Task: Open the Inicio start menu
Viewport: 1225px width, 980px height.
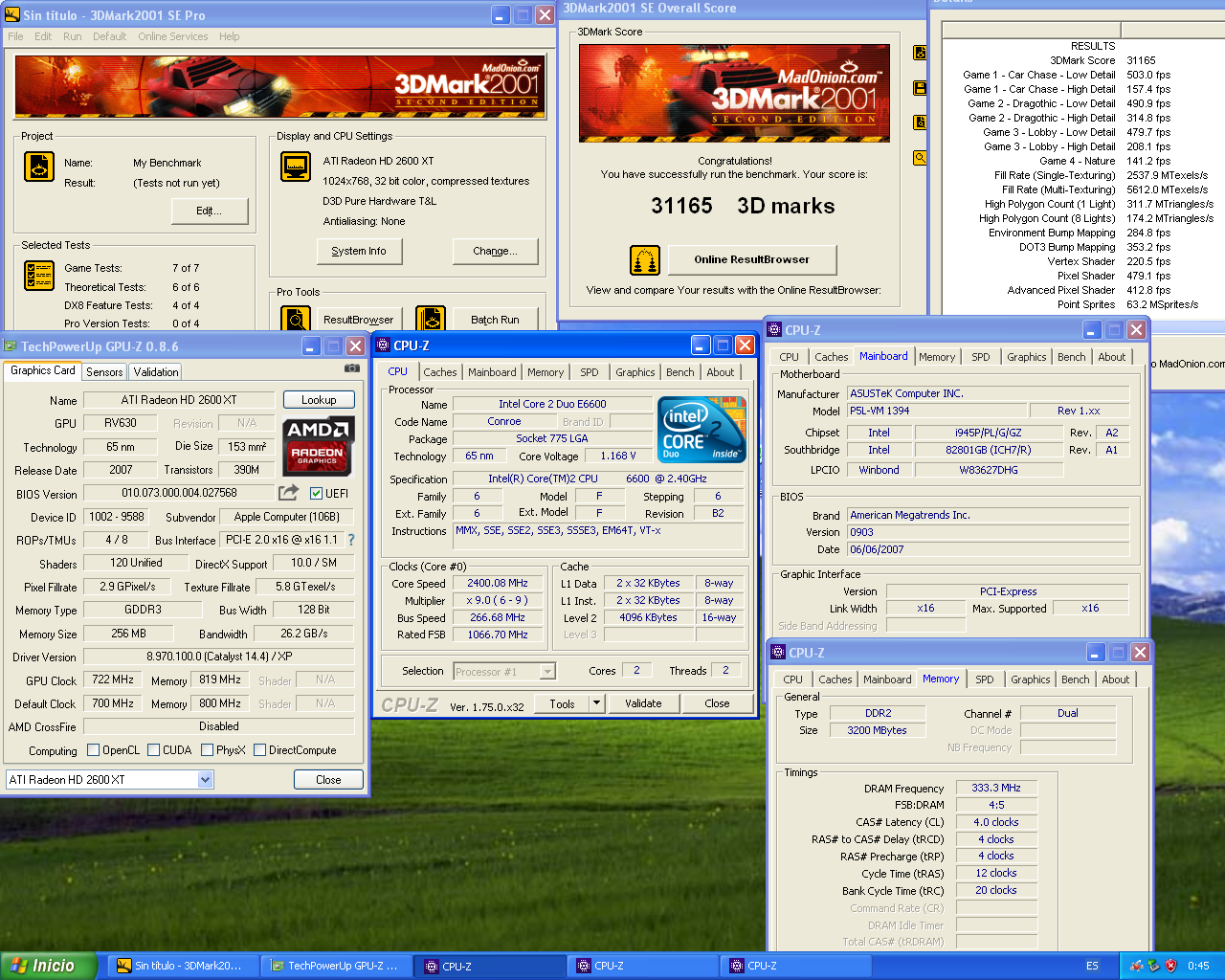Action: 49,966
